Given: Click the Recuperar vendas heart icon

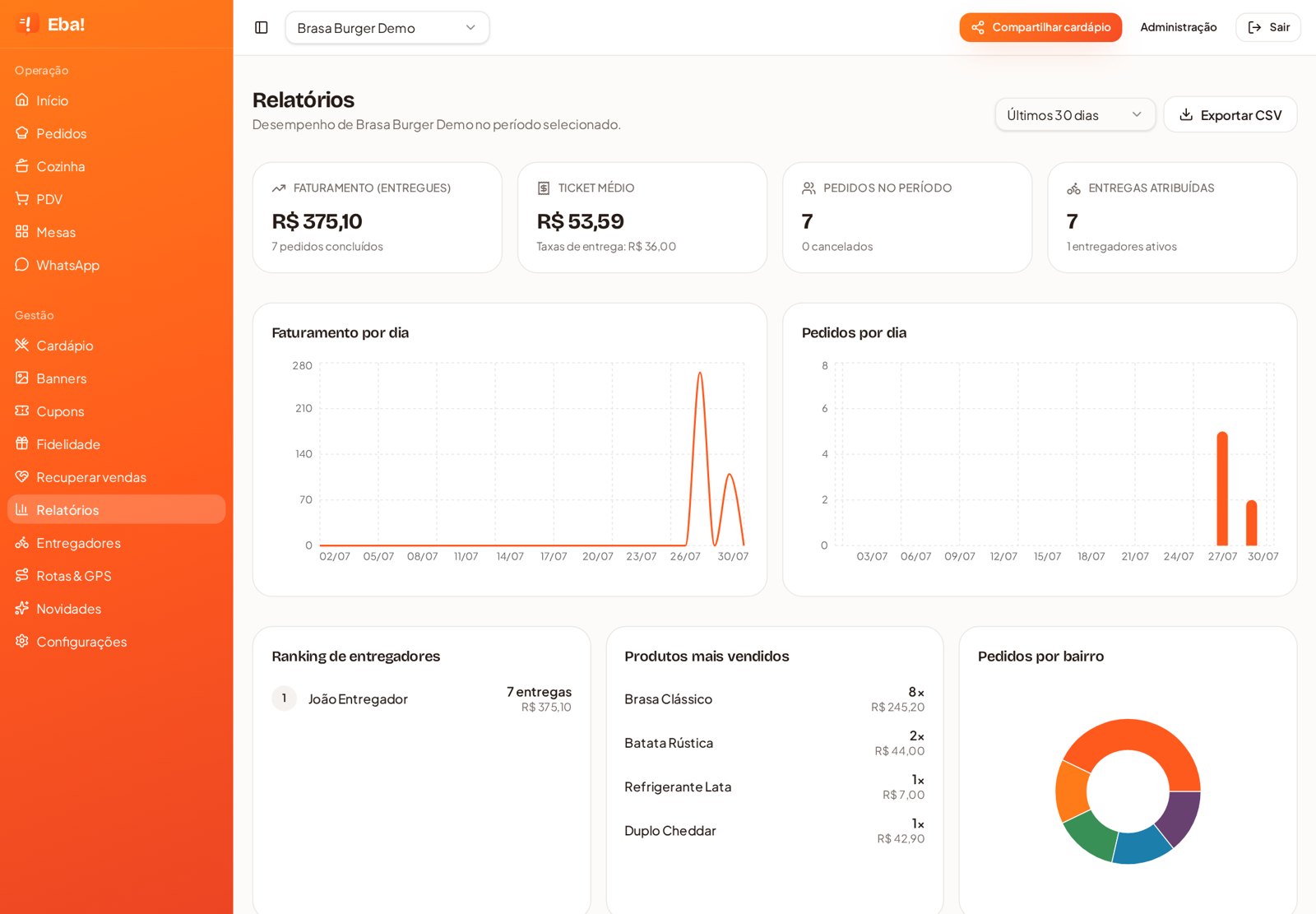Looking at the screenshot, I should (22, 476).
